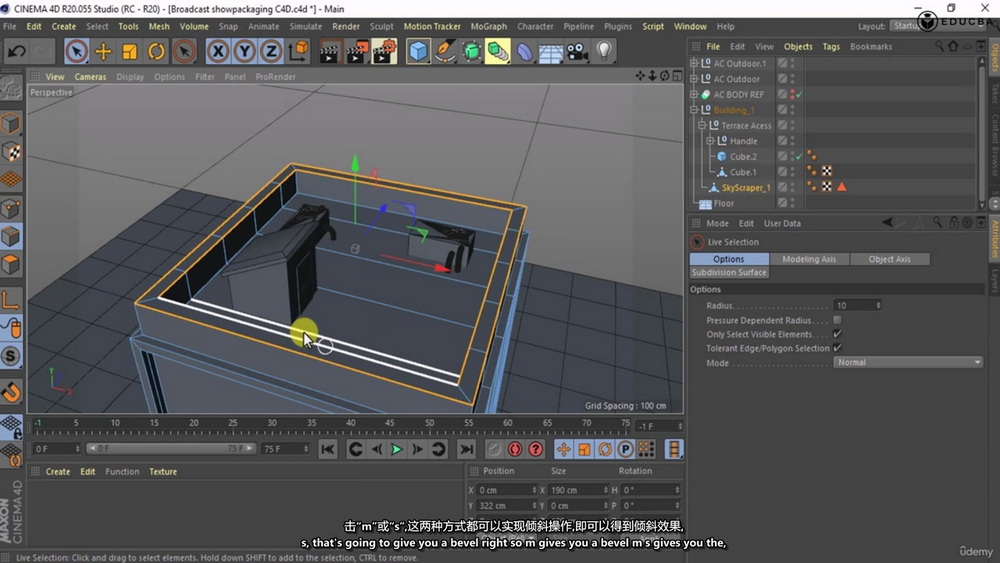Viewport: 1000px width, 563px height.
Task: Collapse the Terrace Acess node
Action: pyautogui.click(x=702, y=126)
